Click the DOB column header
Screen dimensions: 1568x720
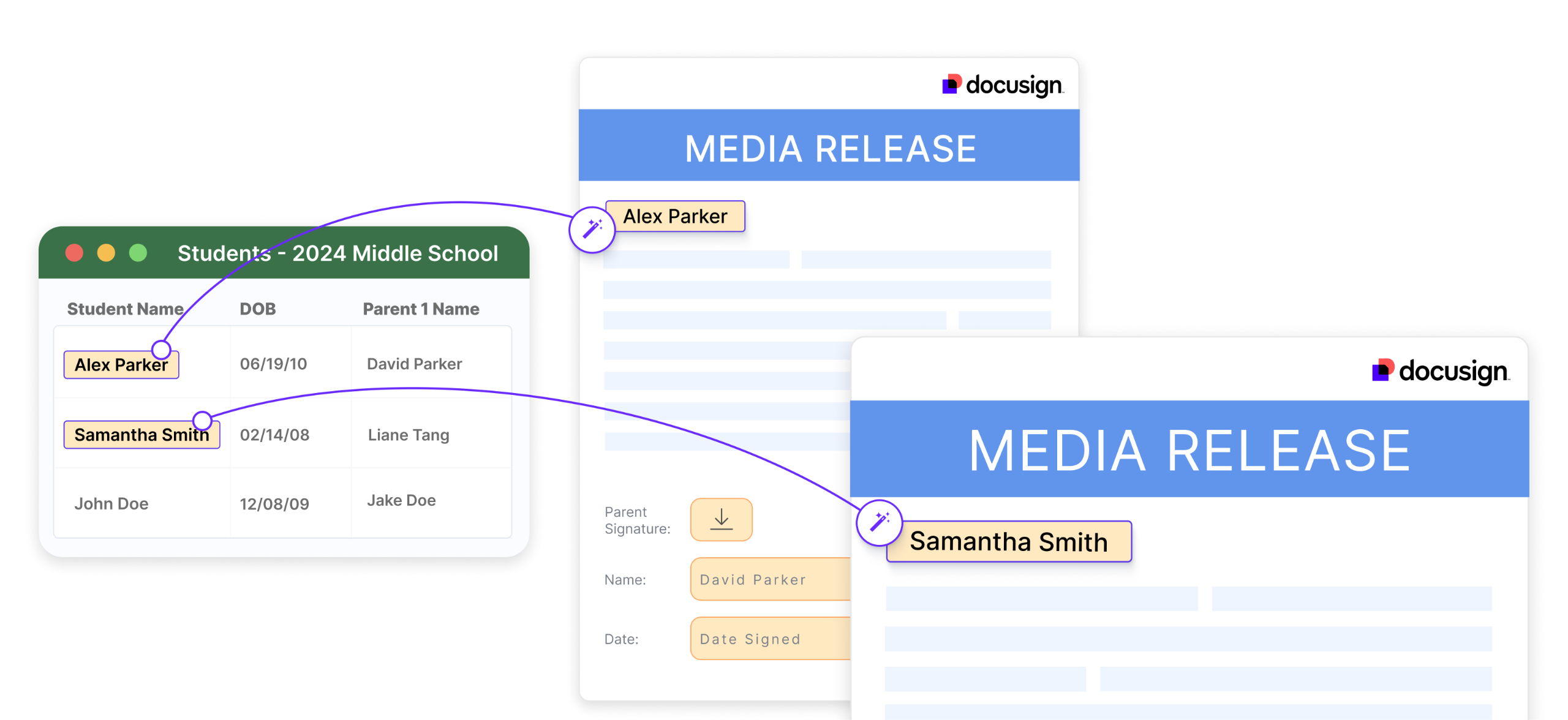point(257,309)
